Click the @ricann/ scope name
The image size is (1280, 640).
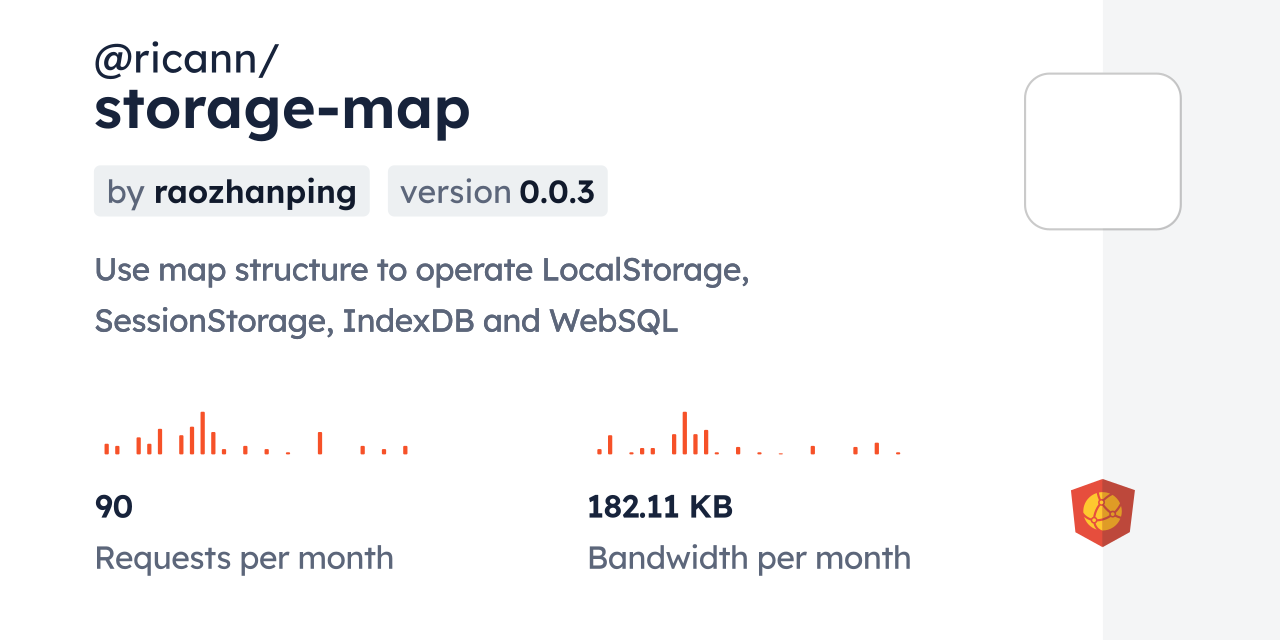tap(186, 60)
